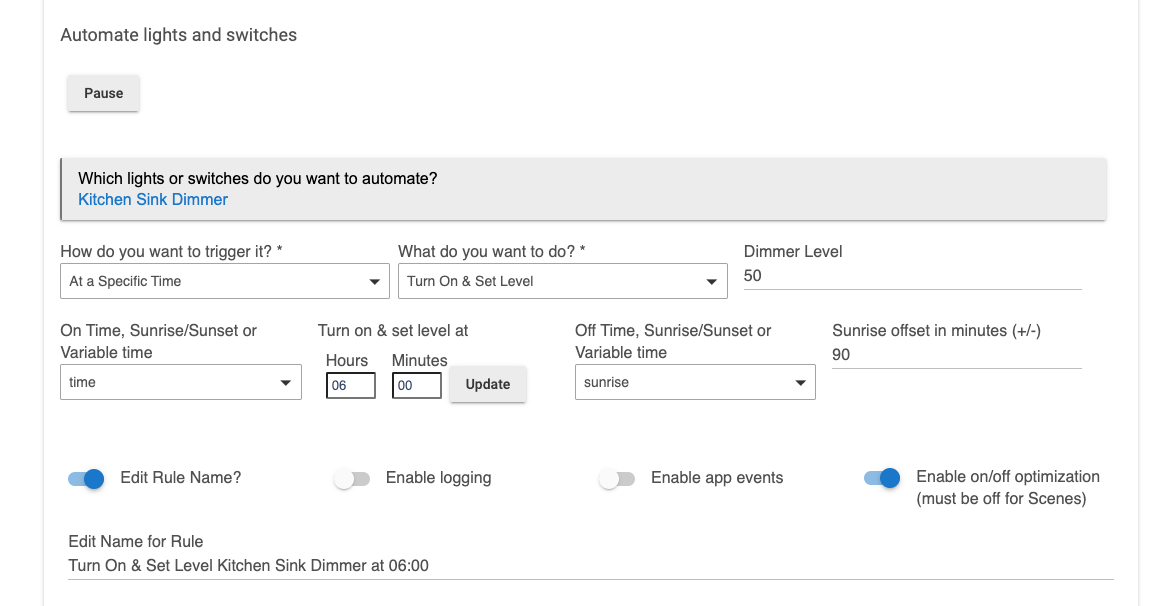Toggle on/off optimization switch
Screen dimensions: 1159x606
click(x=883, y=478)
